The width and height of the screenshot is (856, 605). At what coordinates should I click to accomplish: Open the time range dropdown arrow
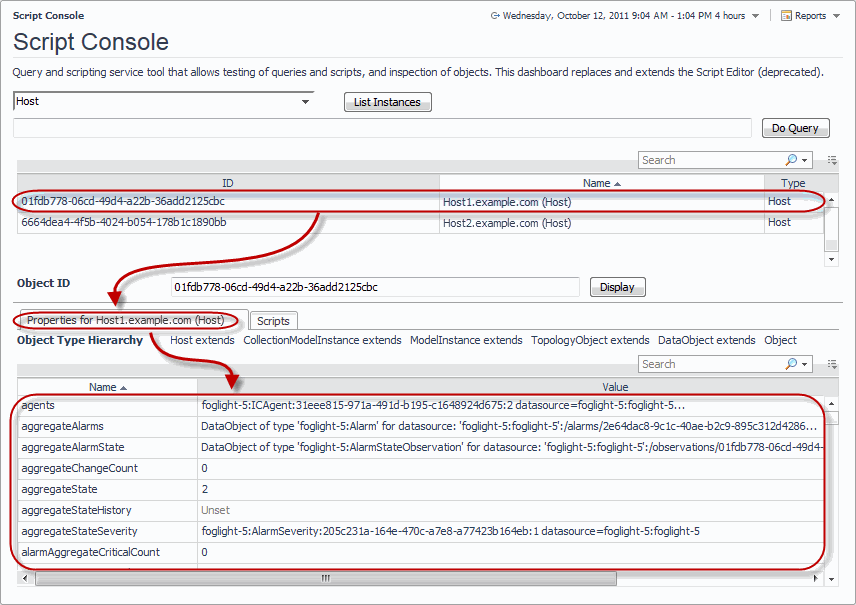756,16
